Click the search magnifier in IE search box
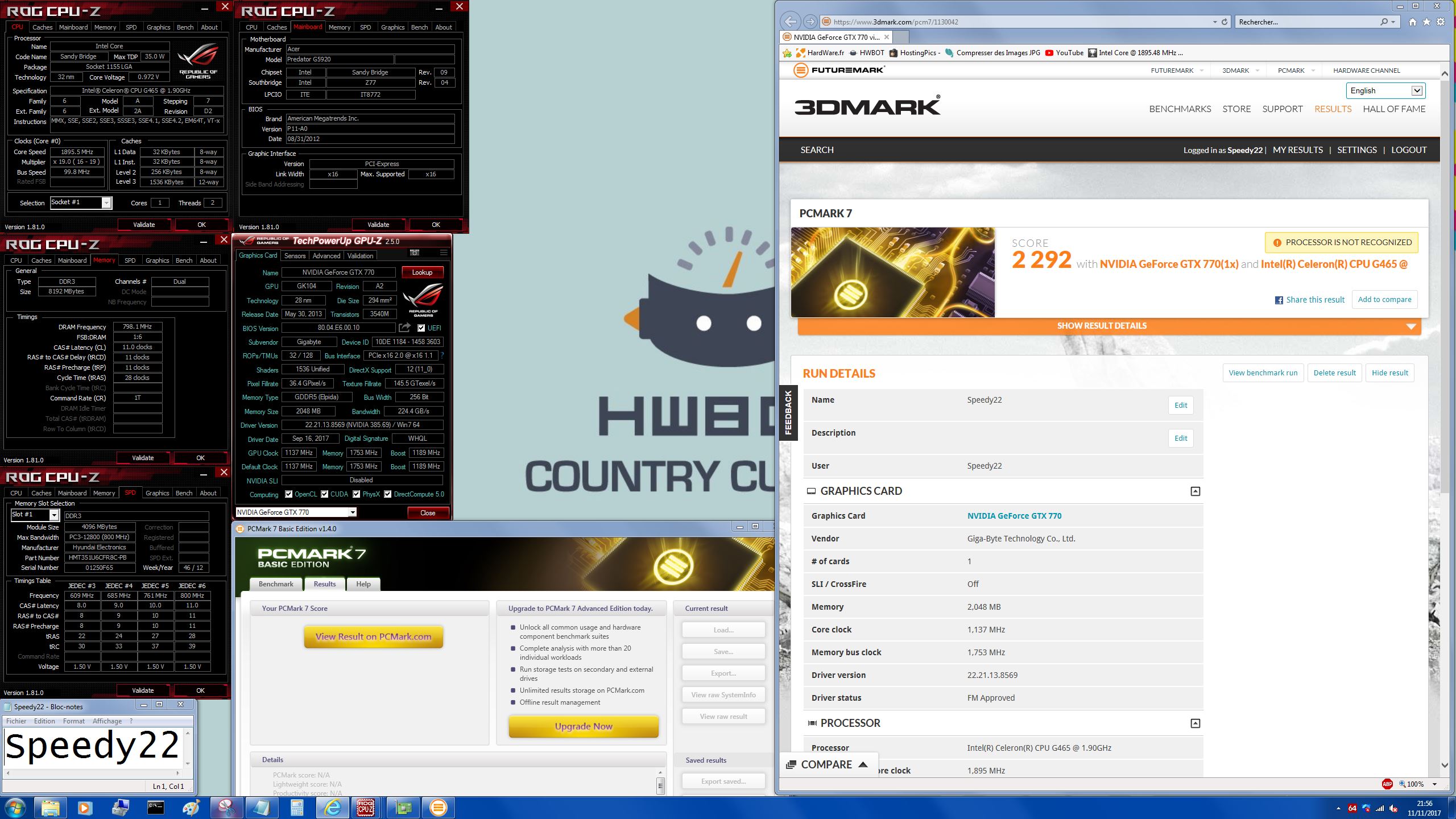Screen dimensions: 1456x819 click(1384, 22)
